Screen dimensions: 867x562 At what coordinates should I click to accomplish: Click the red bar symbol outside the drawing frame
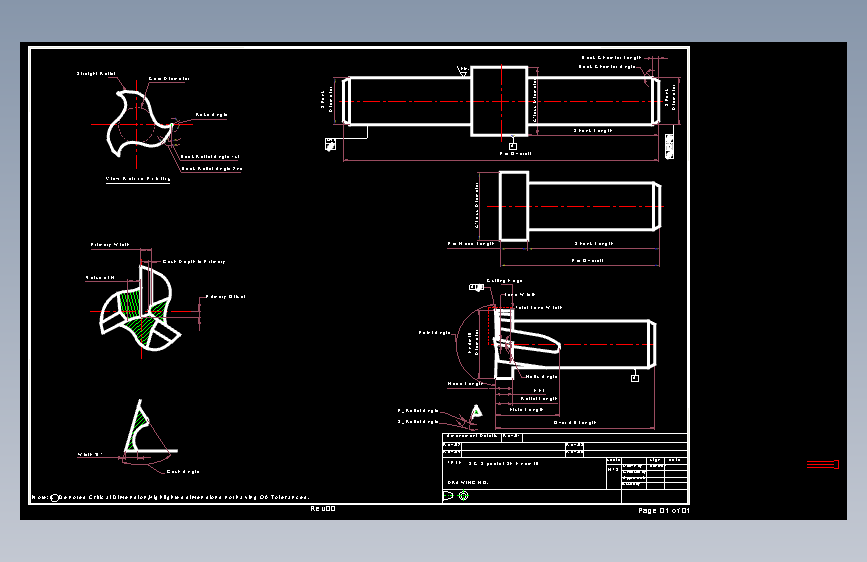(x=823, y=465)
